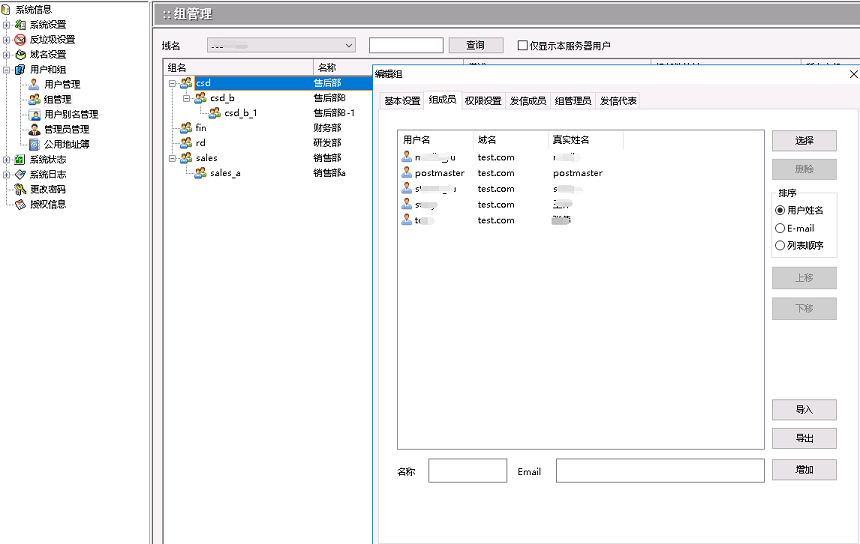Click the 增加 button

tap(804, 469)
